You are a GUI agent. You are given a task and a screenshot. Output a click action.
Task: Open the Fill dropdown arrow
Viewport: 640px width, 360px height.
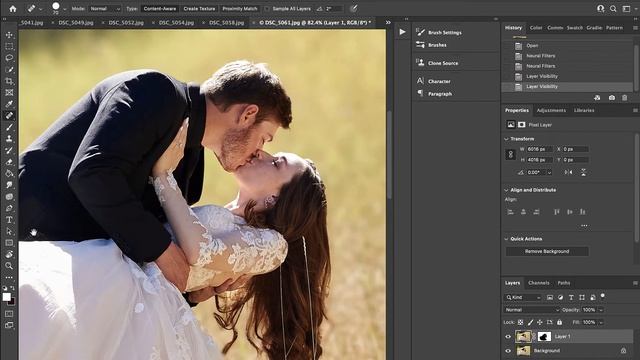click(x=601, y=322)
